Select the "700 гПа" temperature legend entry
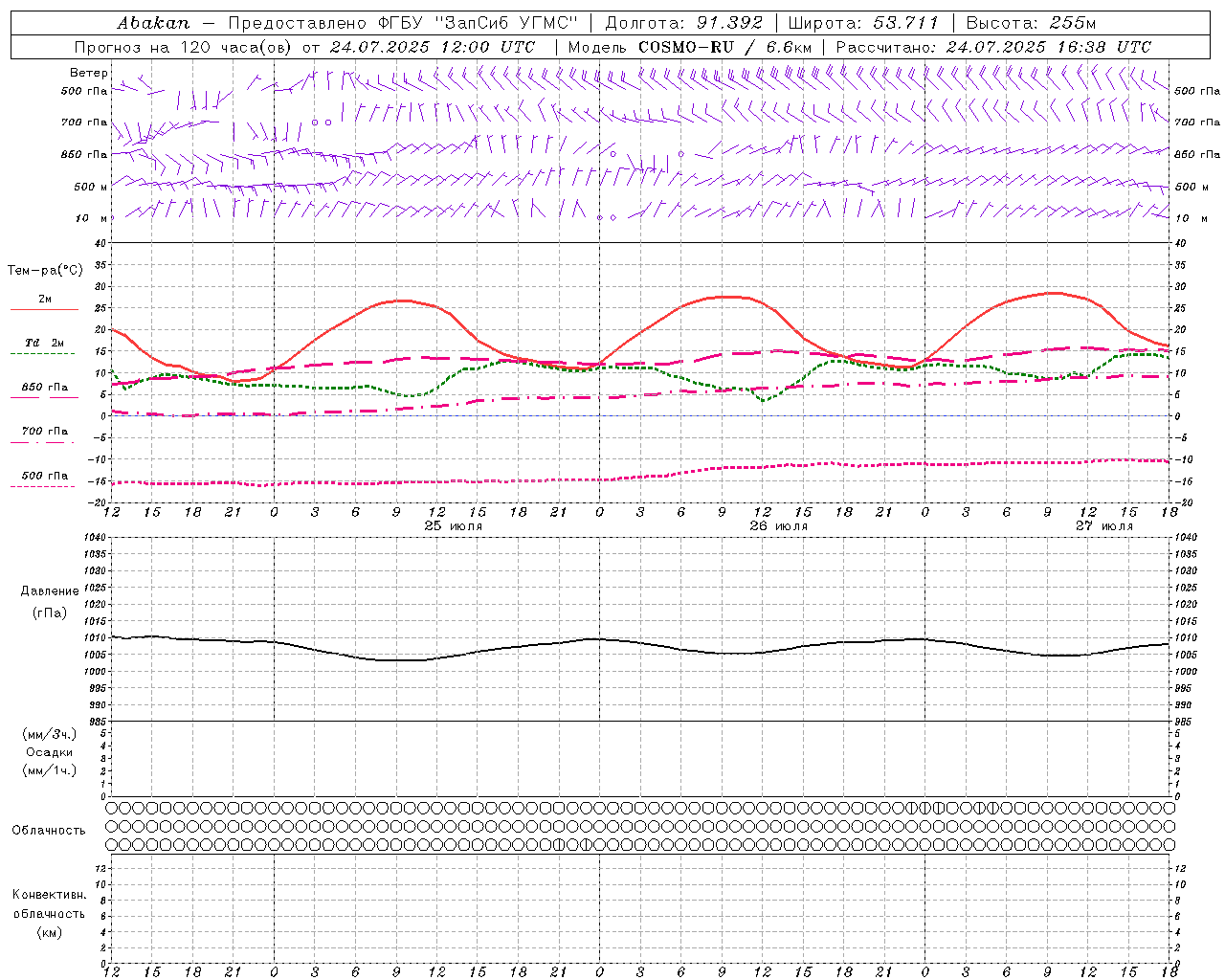Viewport: 1225px width, 980px height. point(45,432)
